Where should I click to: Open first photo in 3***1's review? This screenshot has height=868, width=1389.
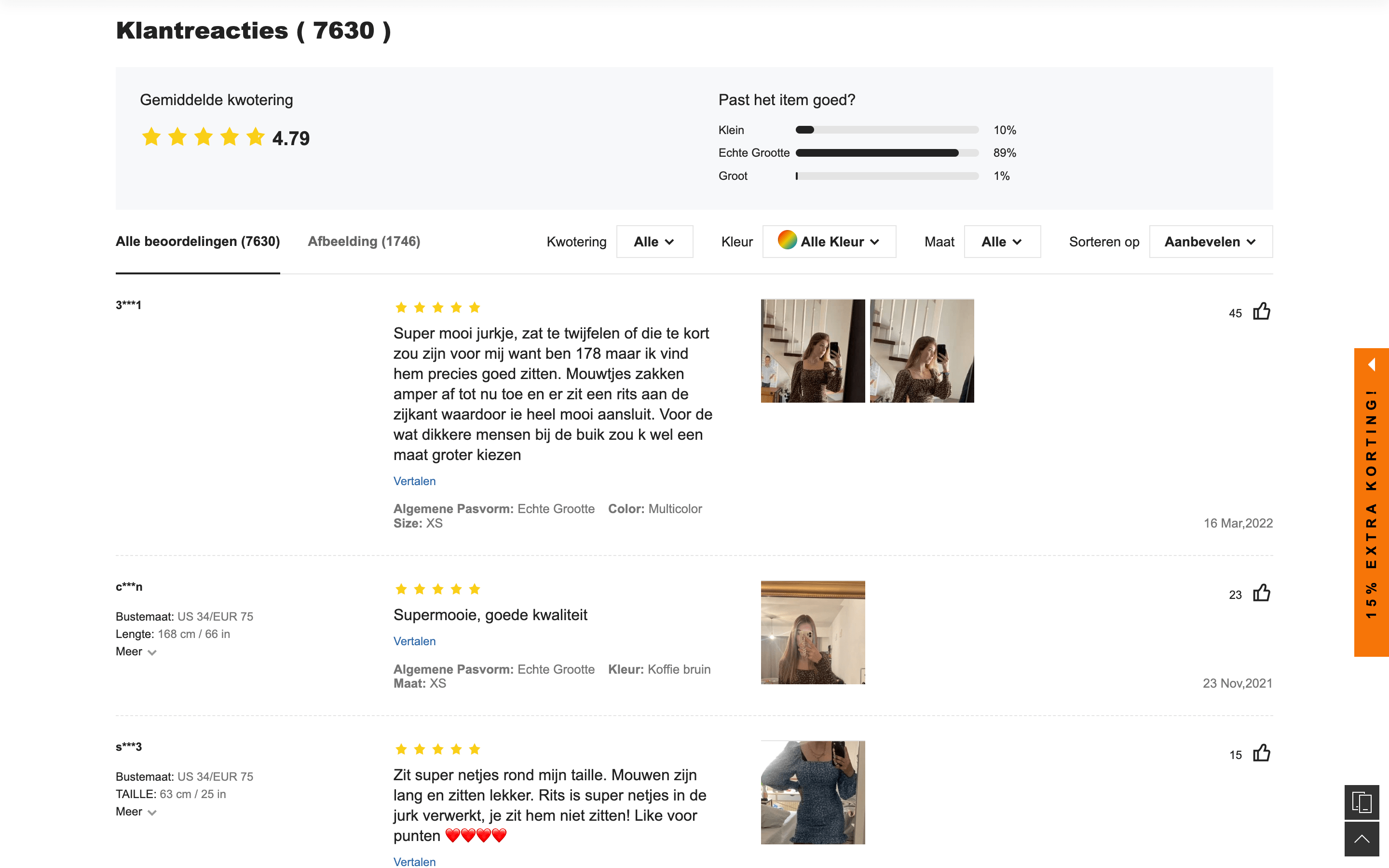(812, 351)
